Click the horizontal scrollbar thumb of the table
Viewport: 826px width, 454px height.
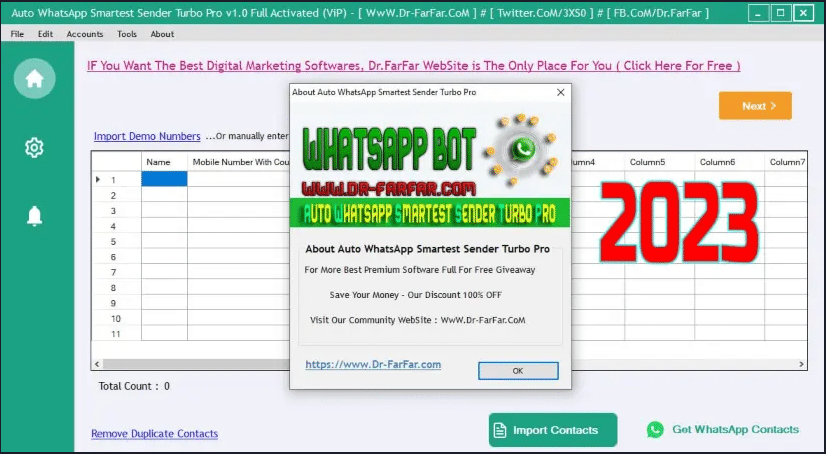pos(196,364)
